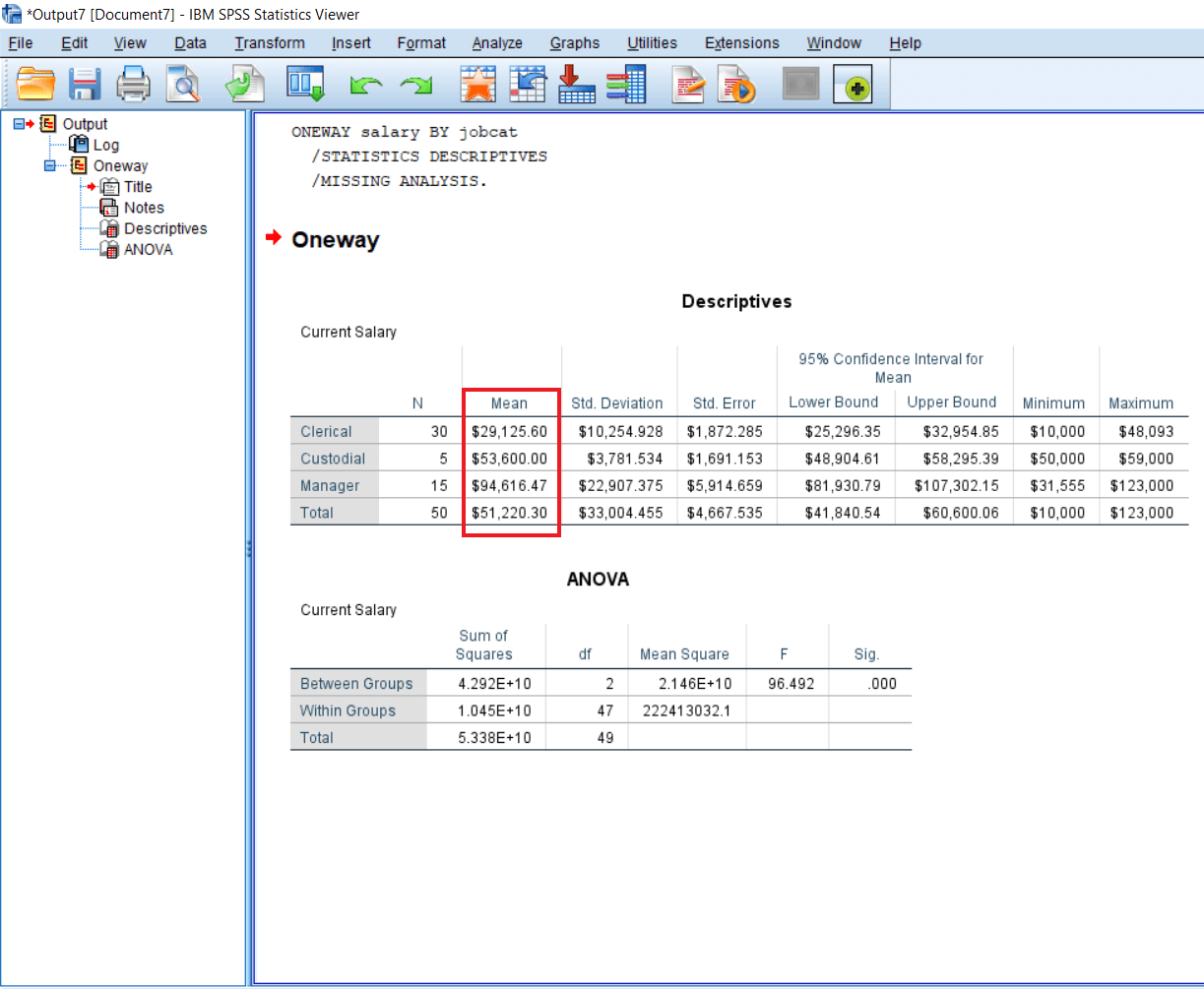The width and height of the screenshot is (1204, 989).
Task: Click the Total mean $51,220.30 cell
Action: [x=509, y=513]
